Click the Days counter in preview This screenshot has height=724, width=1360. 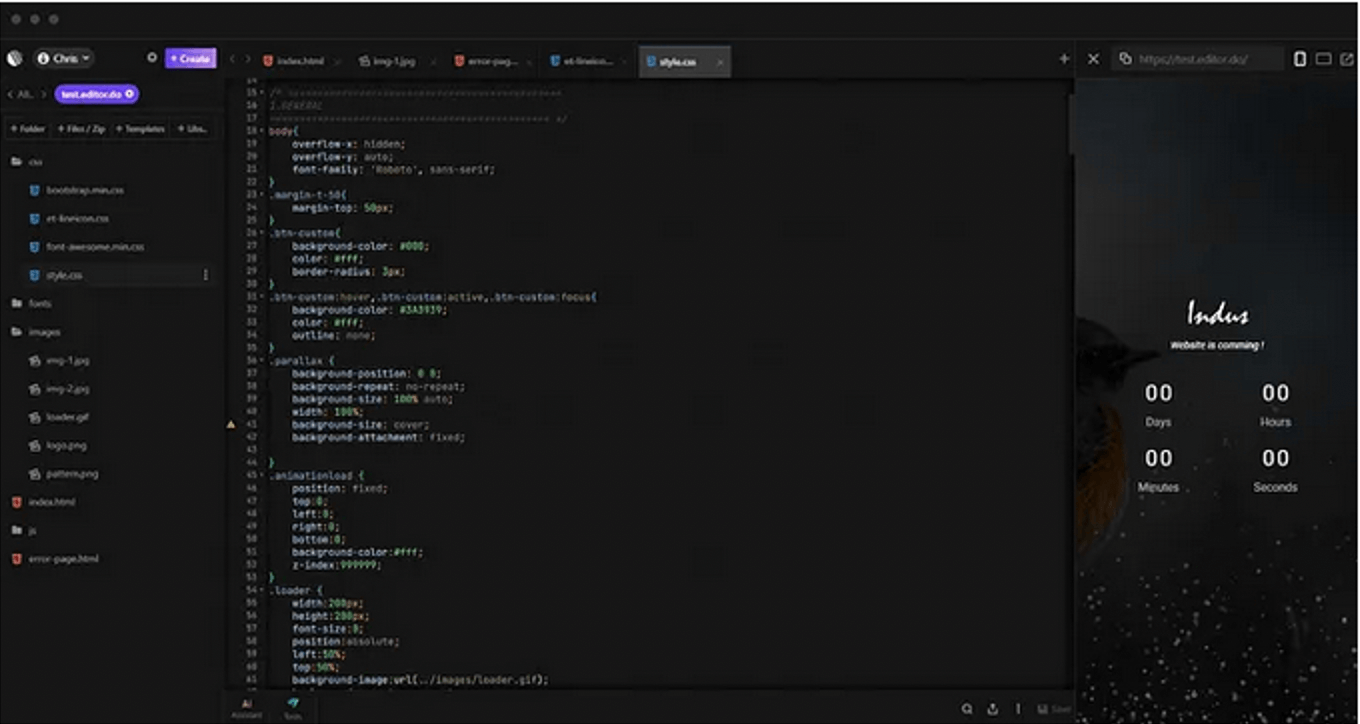pyautogui.click(x=1159, y=404)
